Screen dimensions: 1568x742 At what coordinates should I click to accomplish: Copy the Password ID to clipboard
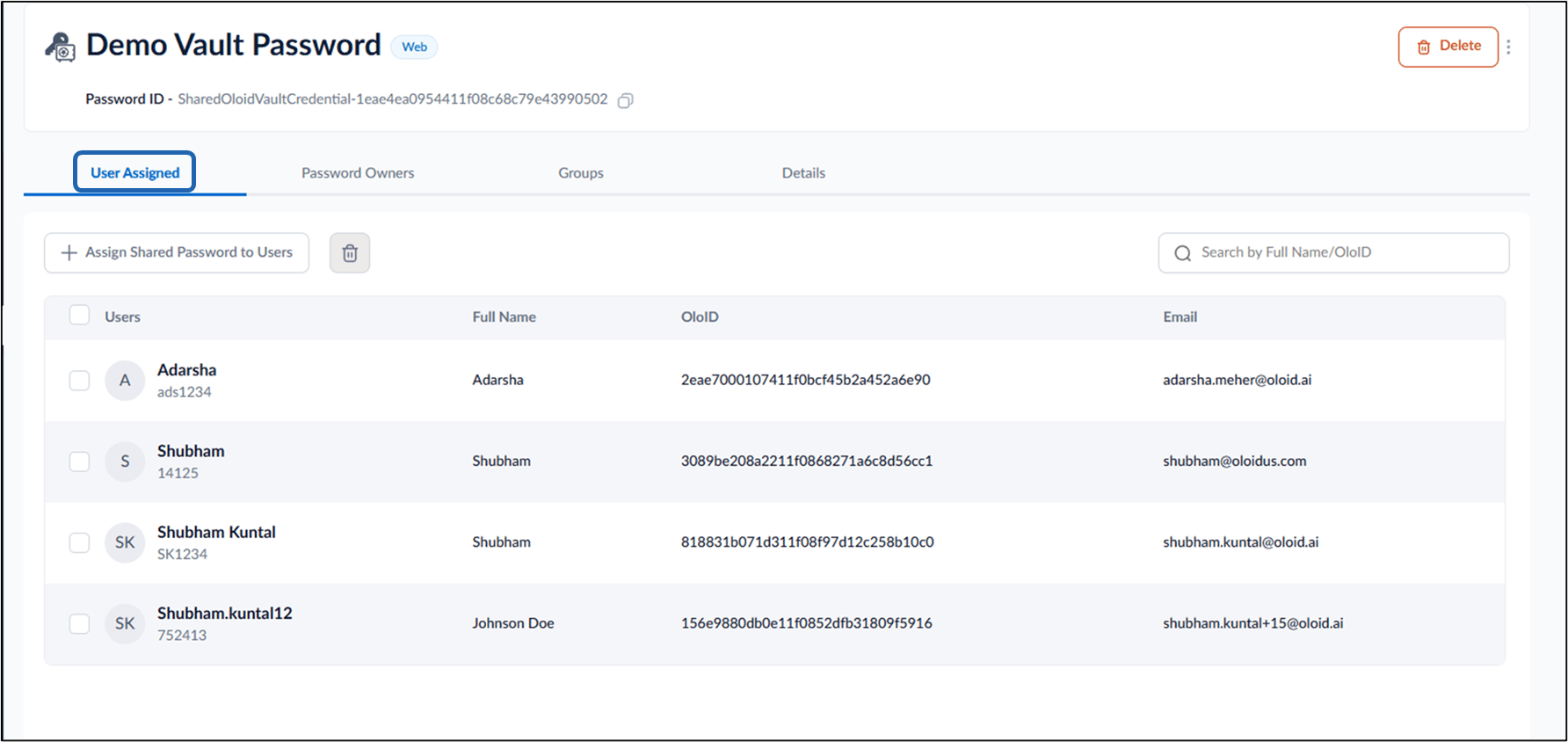625,100
